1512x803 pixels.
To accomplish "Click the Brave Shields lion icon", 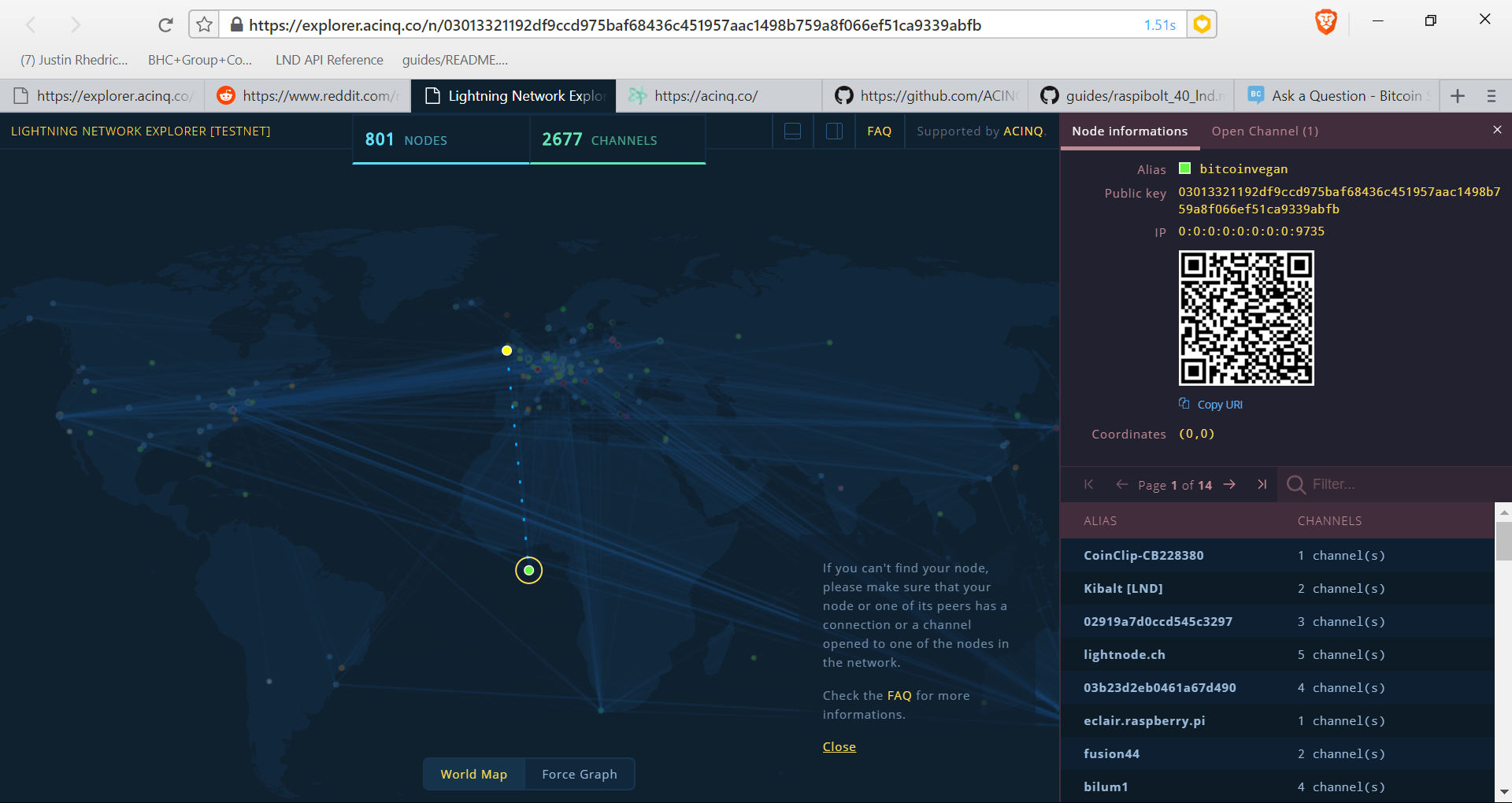I will click(1326, 22).
